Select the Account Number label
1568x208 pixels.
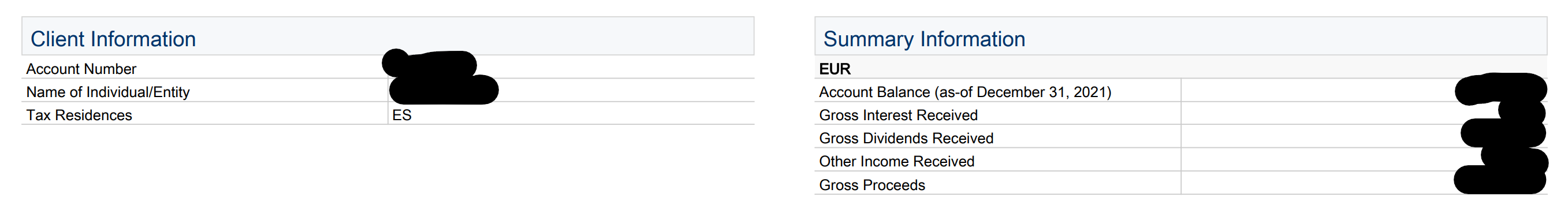pyautogui.click(x=81, y=69)
